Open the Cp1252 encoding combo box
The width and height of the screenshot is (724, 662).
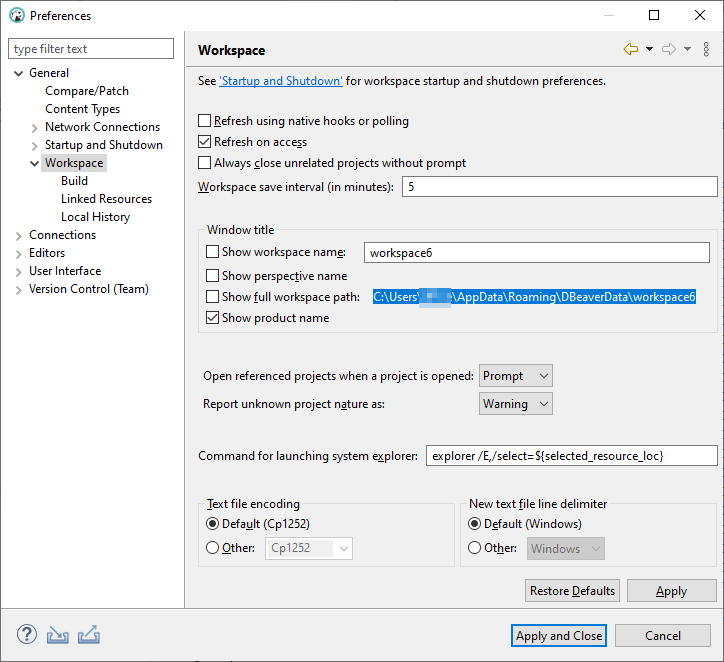(309, 548)
